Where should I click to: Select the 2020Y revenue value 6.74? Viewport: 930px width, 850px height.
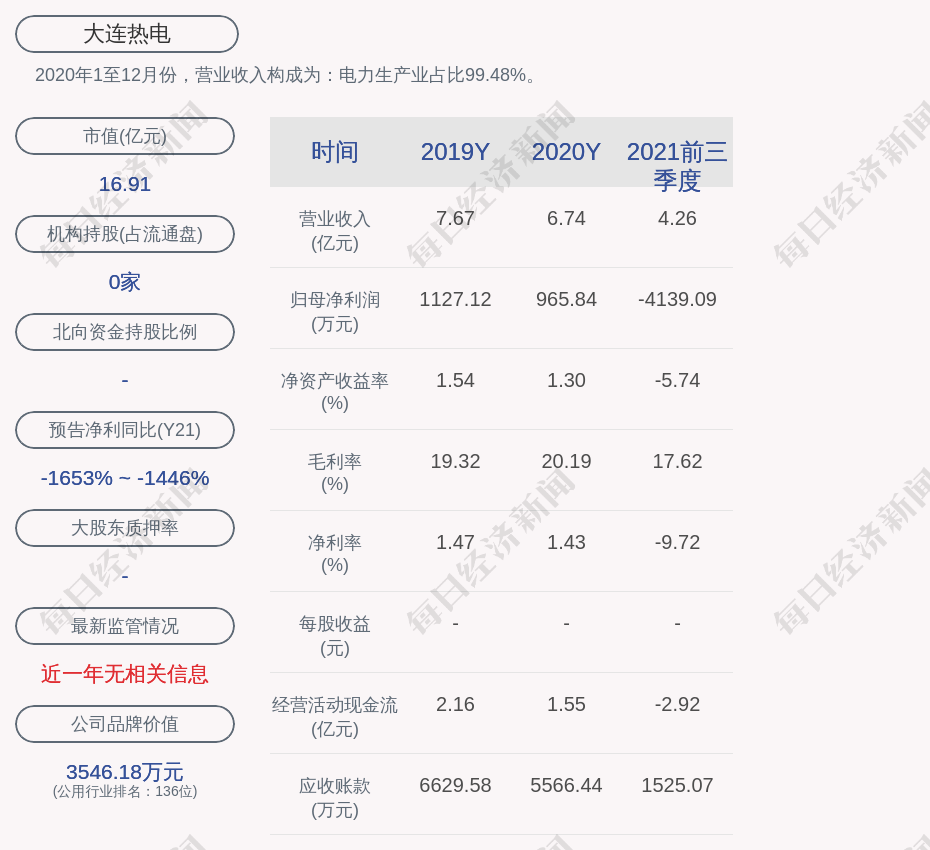566,218
